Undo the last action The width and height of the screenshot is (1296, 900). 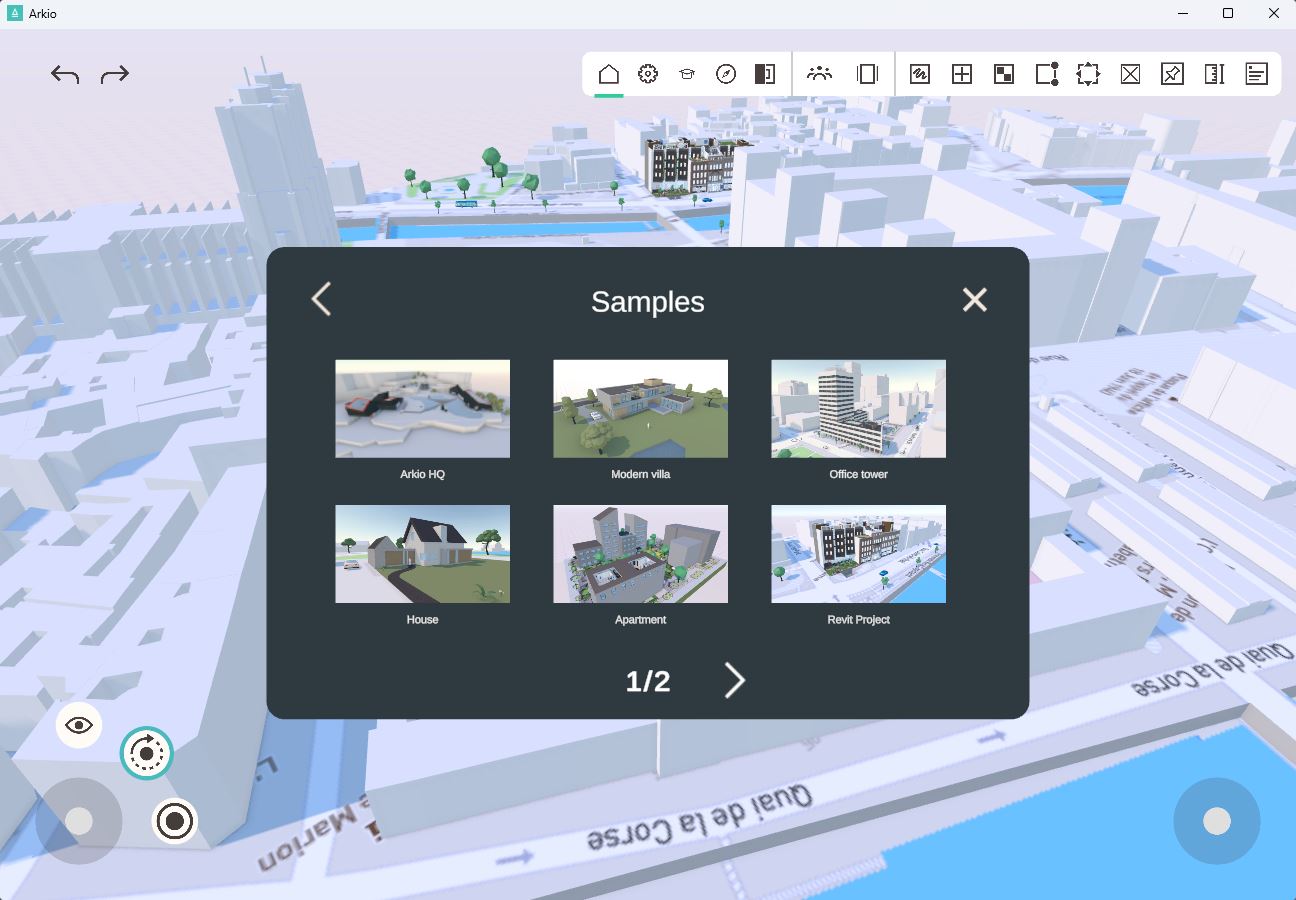65,74
